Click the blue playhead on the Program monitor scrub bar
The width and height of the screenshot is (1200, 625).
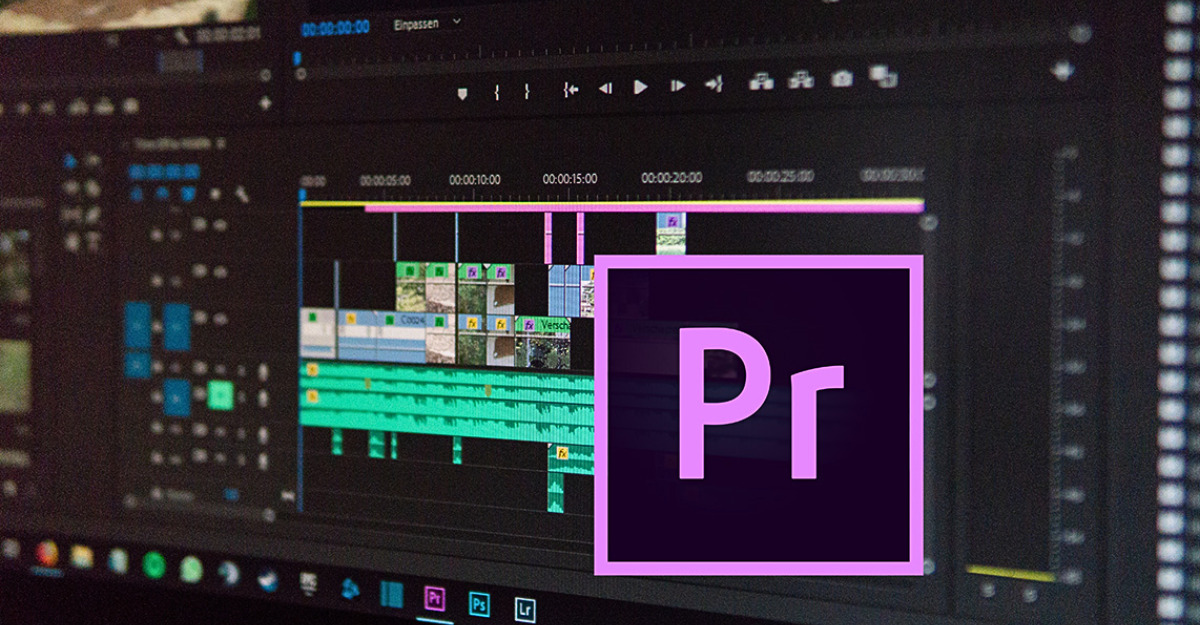point(297,60)
